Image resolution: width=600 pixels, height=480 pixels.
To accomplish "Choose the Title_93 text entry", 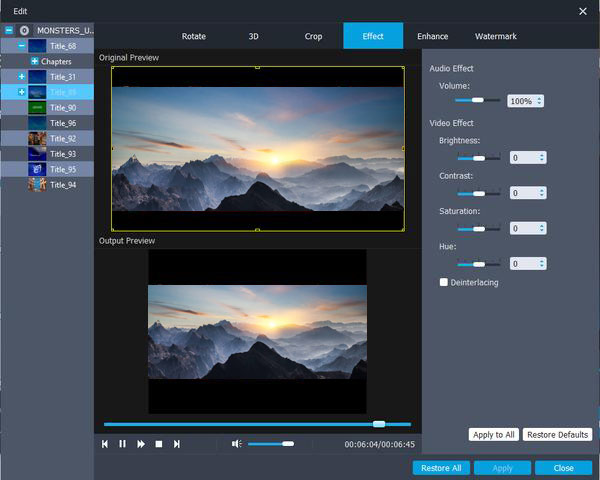I will click(63, 154).
